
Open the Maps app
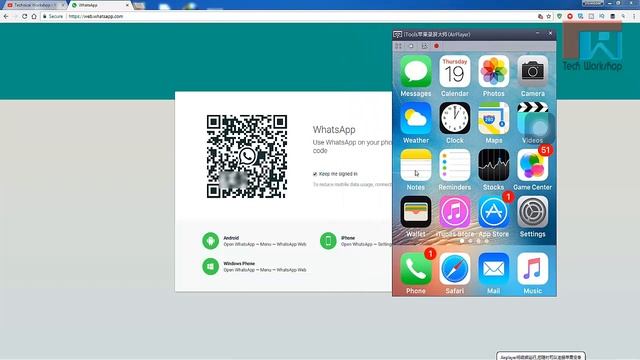pyautogui.click(x=493, y=118)
